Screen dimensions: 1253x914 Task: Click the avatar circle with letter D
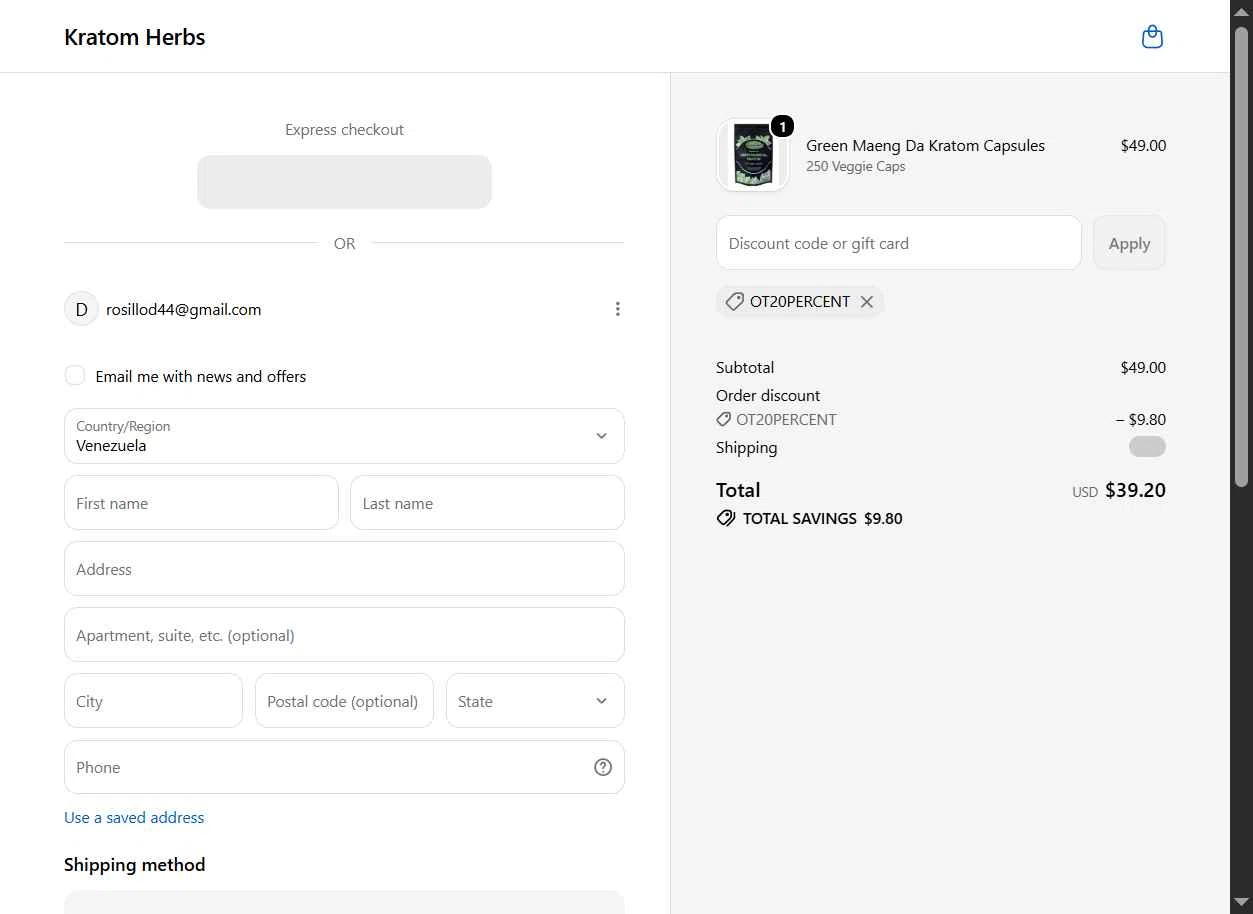click(x=81, y=309)
